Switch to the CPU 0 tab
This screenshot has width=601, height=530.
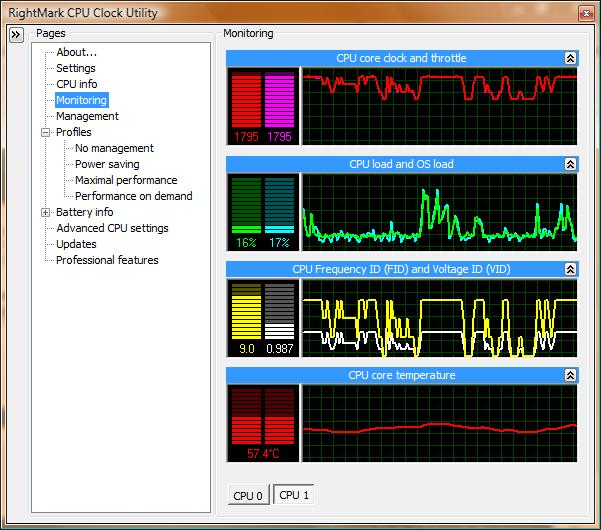(248, 496)
